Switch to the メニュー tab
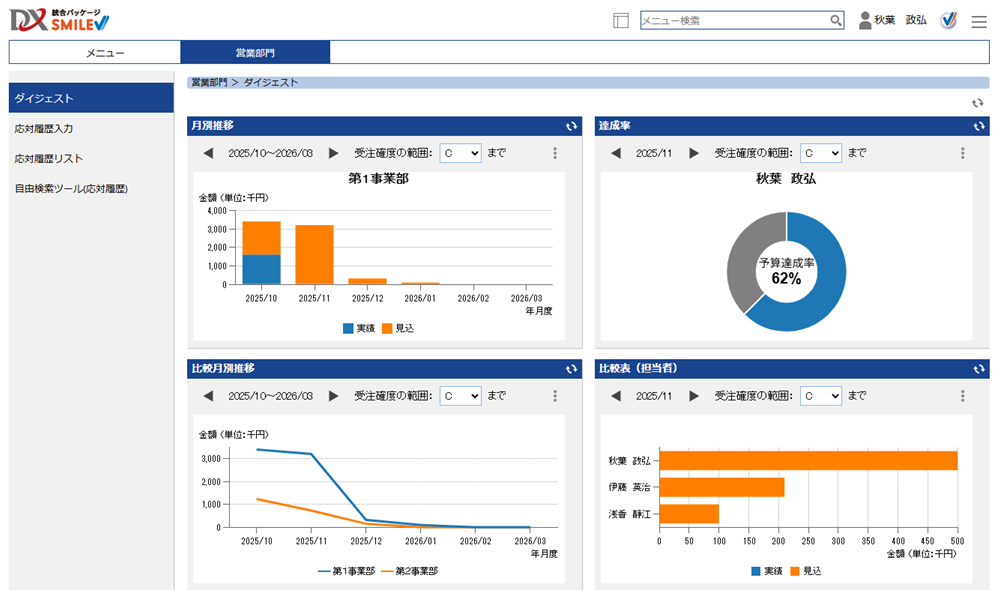Screen dimensions: 1002x601 [95, 52]
